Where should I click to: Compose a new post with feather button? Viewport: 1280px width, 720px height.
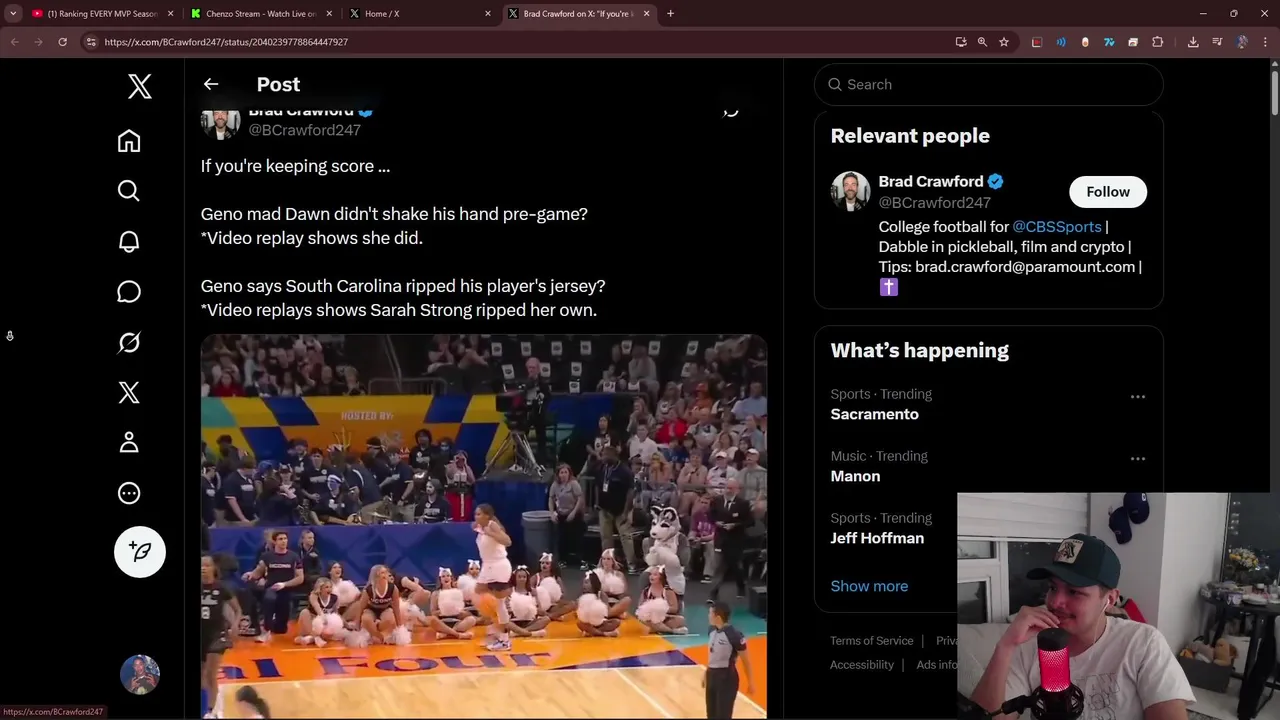pos(140,552)
